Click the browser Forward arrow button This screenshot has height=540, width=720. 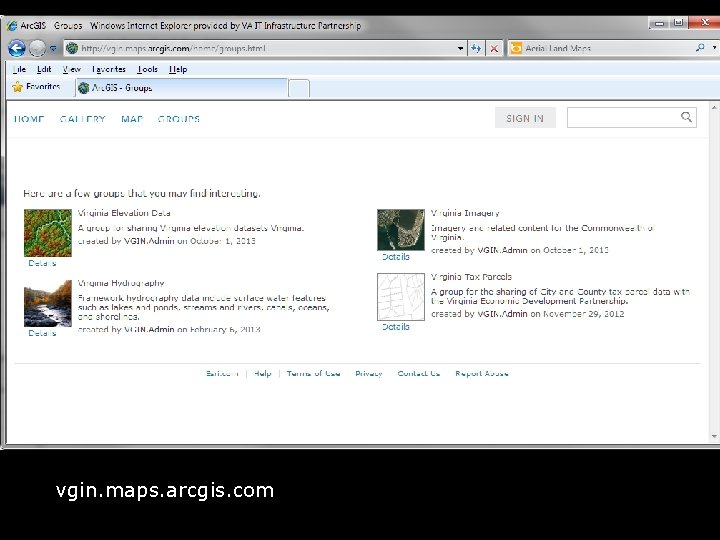37,48
